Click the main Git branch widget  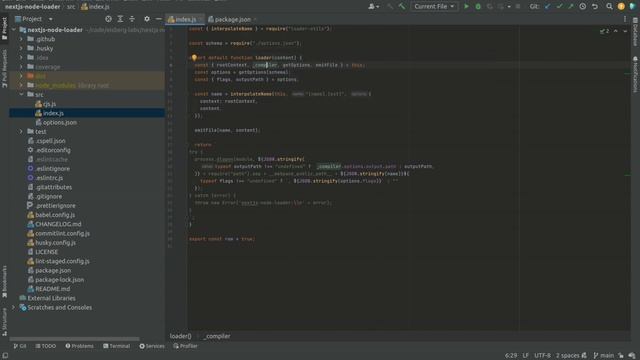point(604,356)
